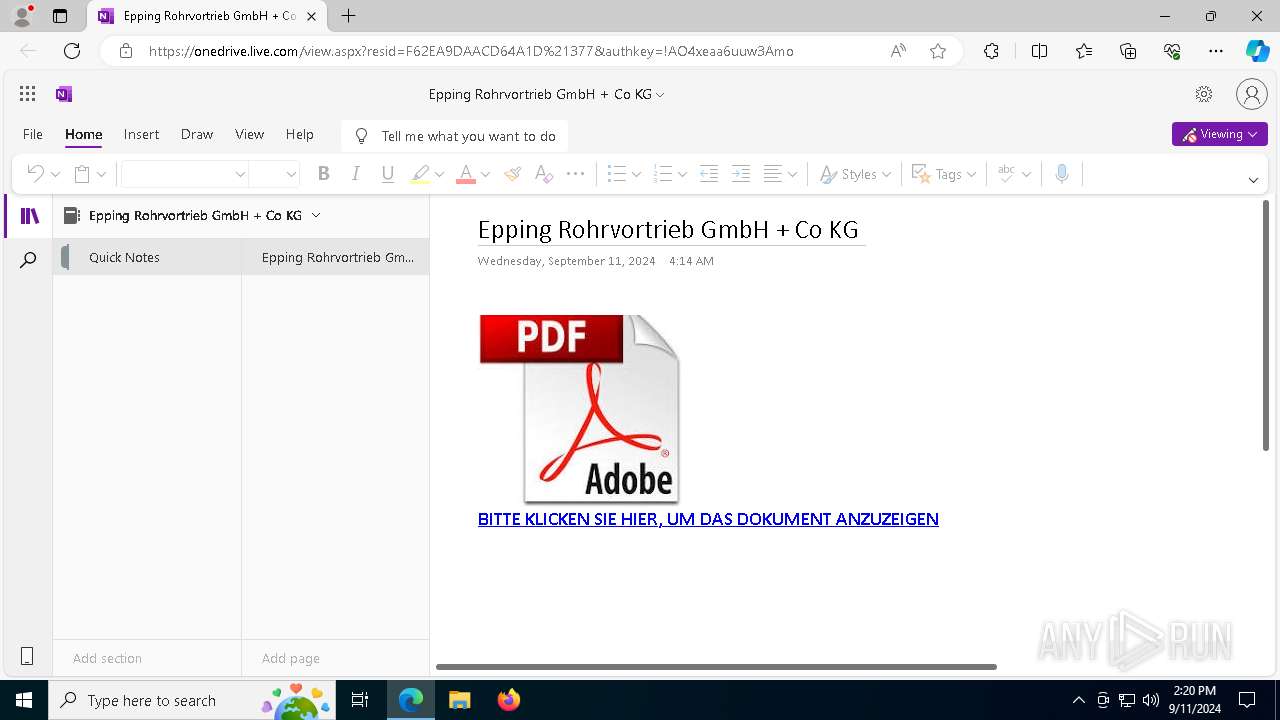Screen dimensions: 1280x720
Task: Open the Help tab
Action: pos(299,134)
